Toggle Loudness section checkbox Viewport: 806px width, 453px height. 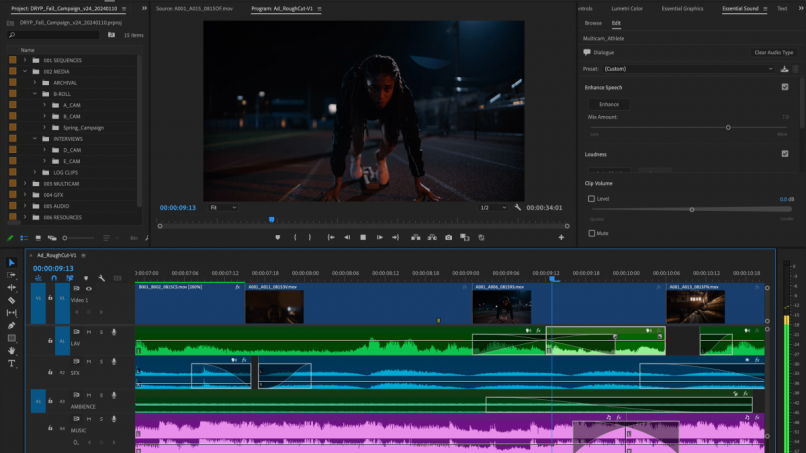click(785, 154)
